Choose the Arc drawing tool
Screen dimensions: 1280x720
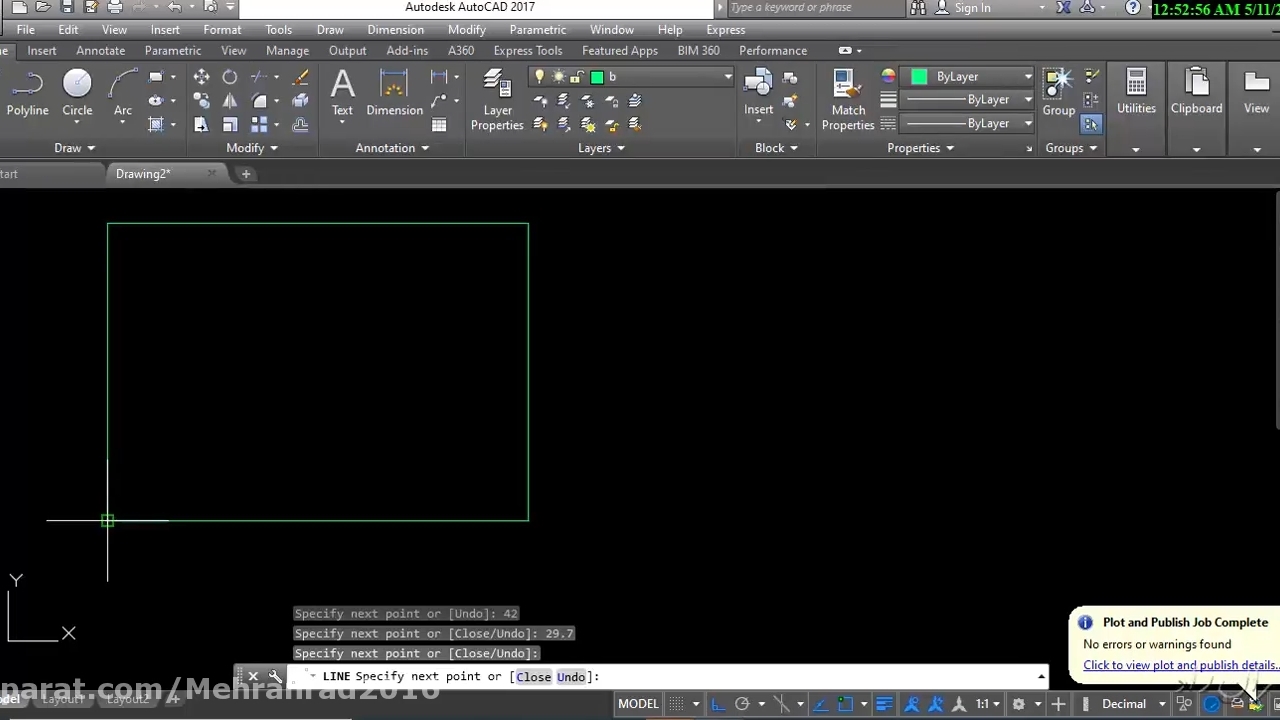tap(122, 94)
